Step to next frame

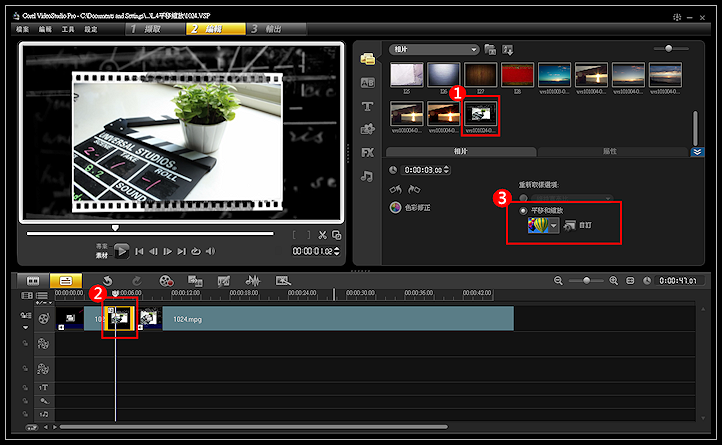point(168,252)
